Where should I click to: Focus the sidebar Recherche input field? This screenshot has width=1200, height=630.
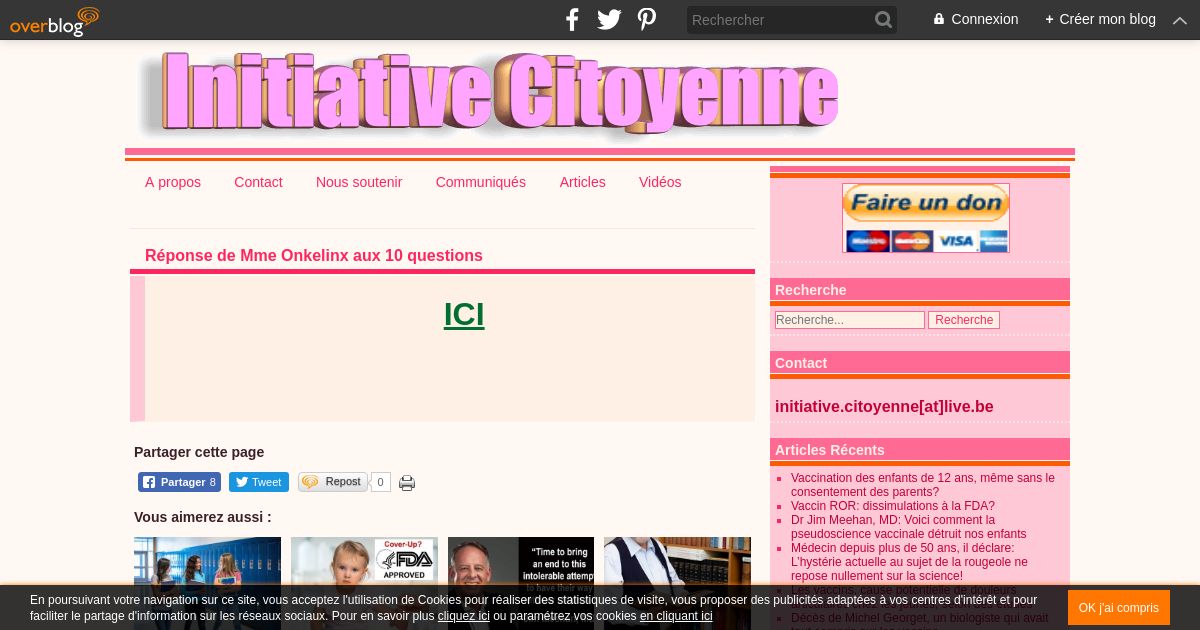point(850,320)
